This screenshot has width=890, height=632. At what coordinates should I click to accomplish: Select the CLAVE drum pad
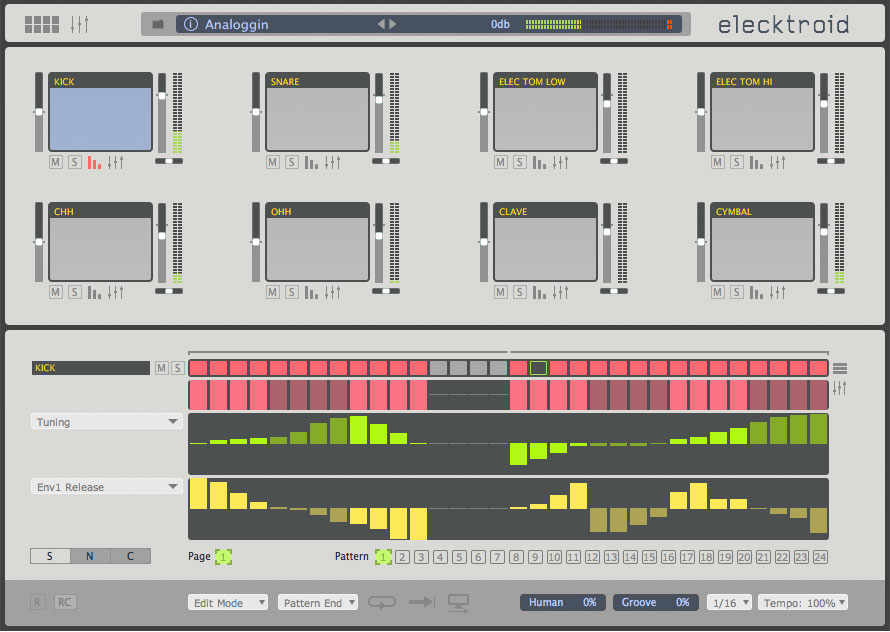(x=545, y=250)
